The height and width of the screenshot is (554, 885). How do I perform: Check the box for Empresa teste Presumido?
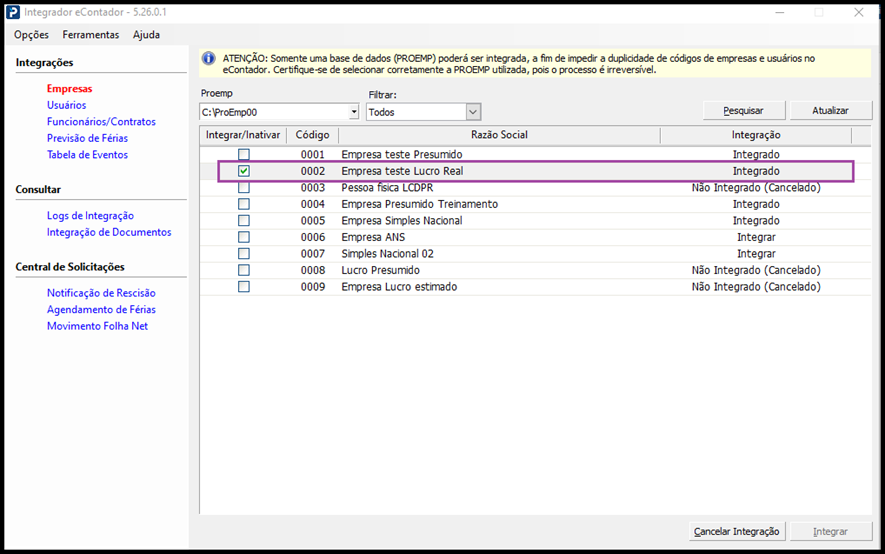tap(243, 155)
